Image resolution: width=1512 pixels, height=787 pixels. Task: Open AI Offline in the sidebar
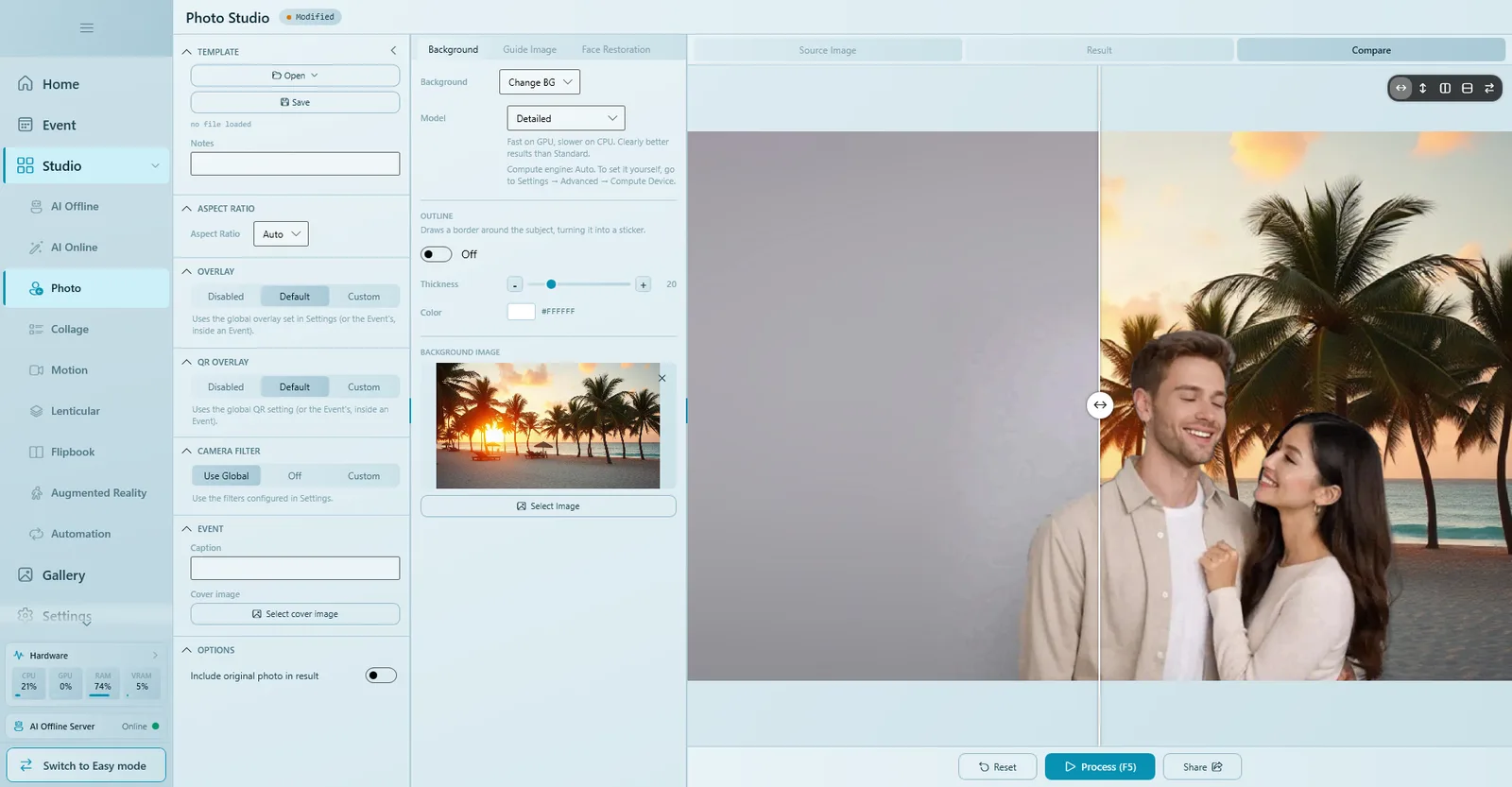click(x=87, y=207)
